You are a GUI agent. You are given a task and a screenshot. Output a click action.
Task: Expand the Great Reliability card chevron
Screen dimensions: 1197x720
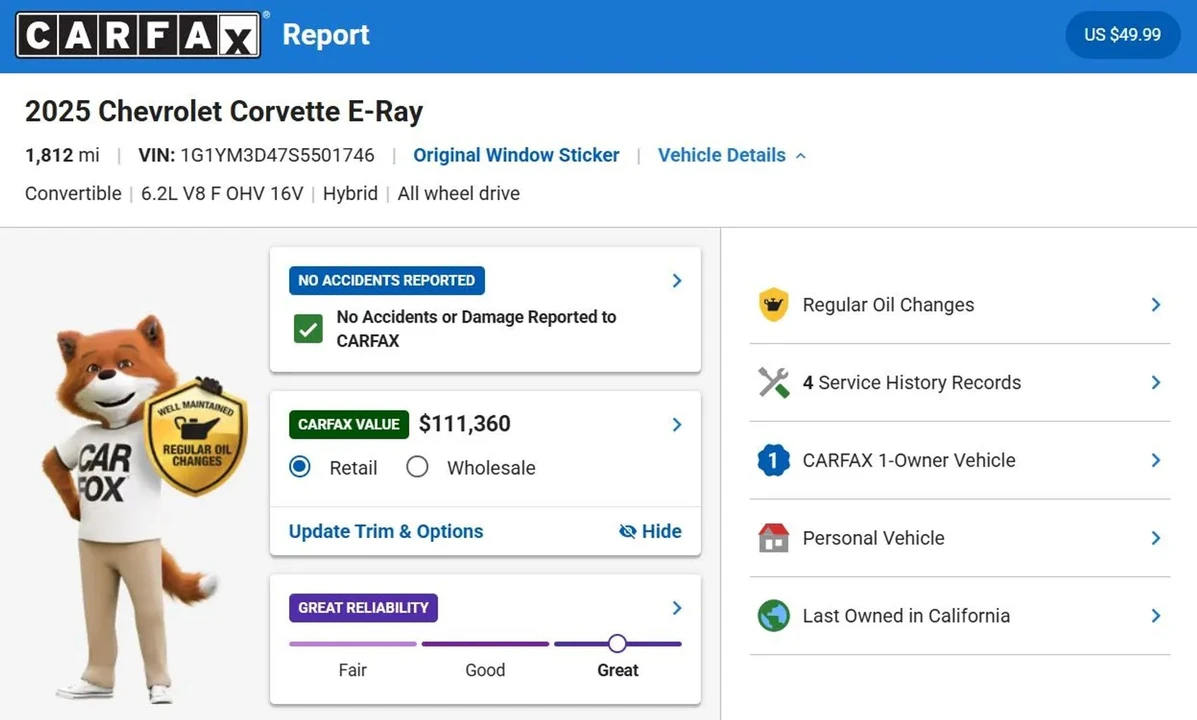(677, 608)
